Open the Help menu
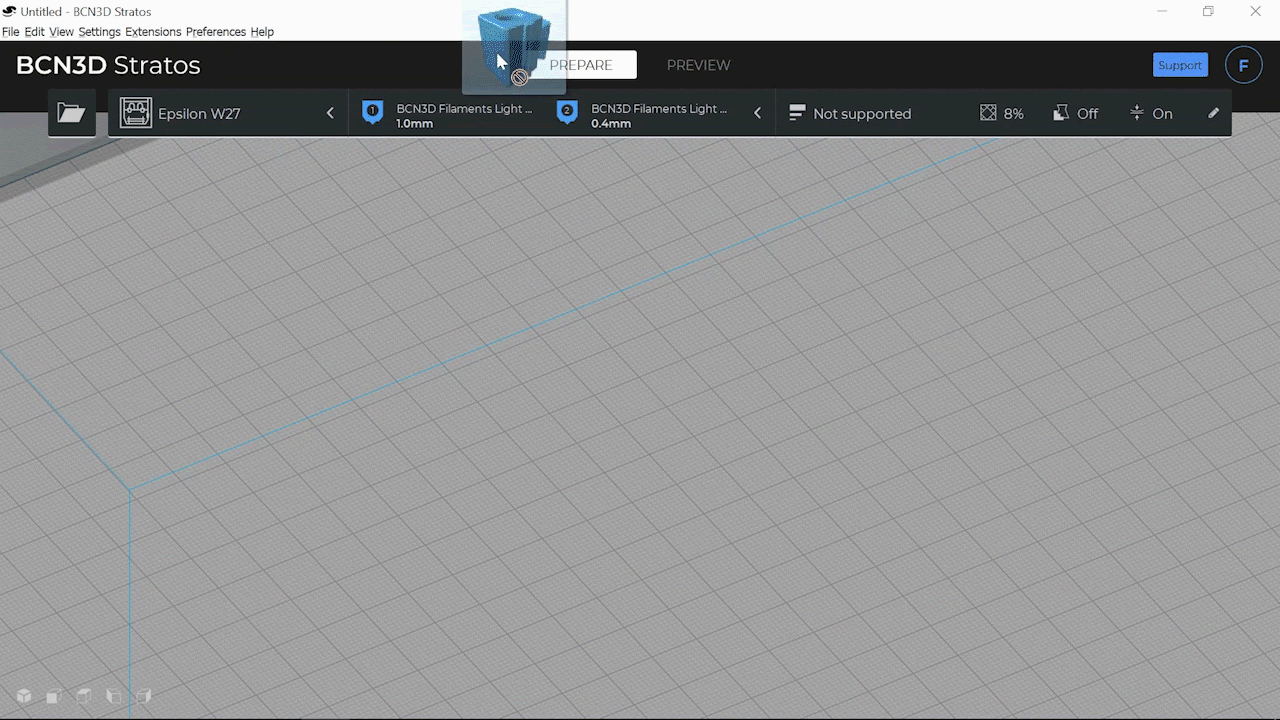 [262, 32]
